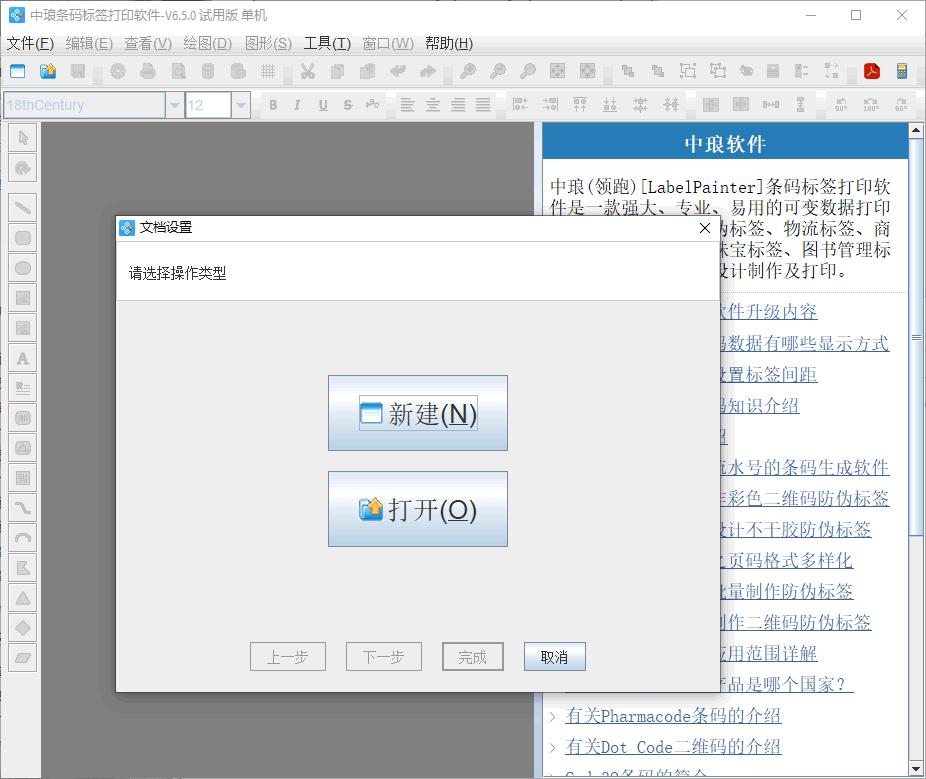
Task: Toggle center text alignment
Action: [x=433, y=105]
